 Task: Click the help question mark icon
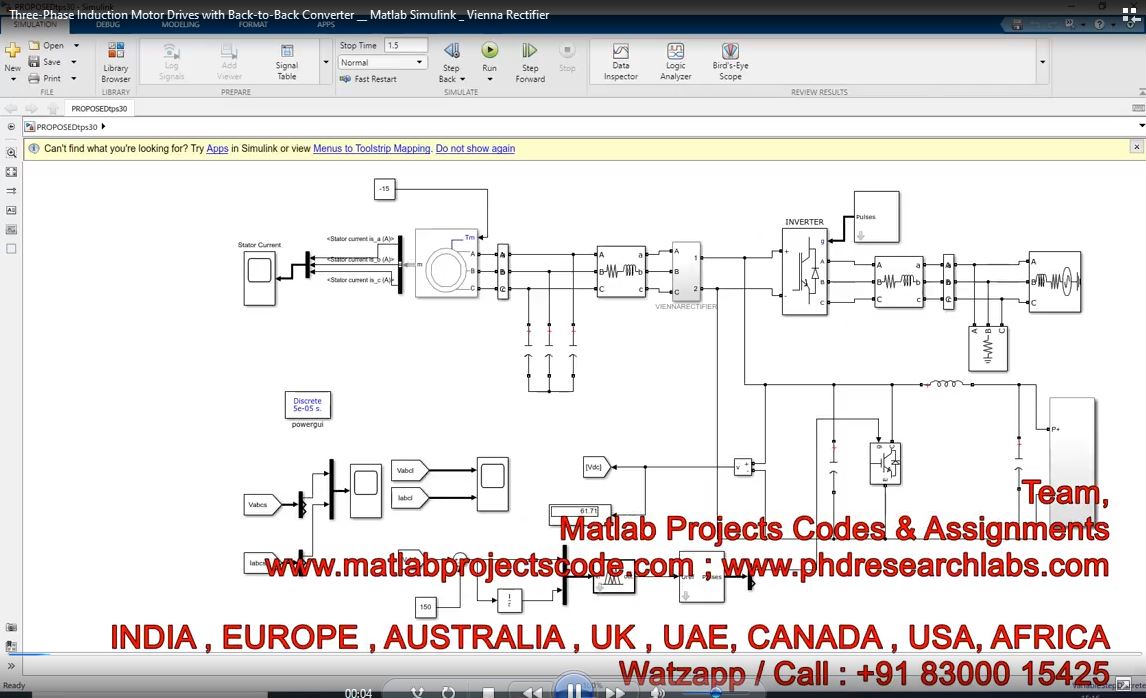[1099, 24]
